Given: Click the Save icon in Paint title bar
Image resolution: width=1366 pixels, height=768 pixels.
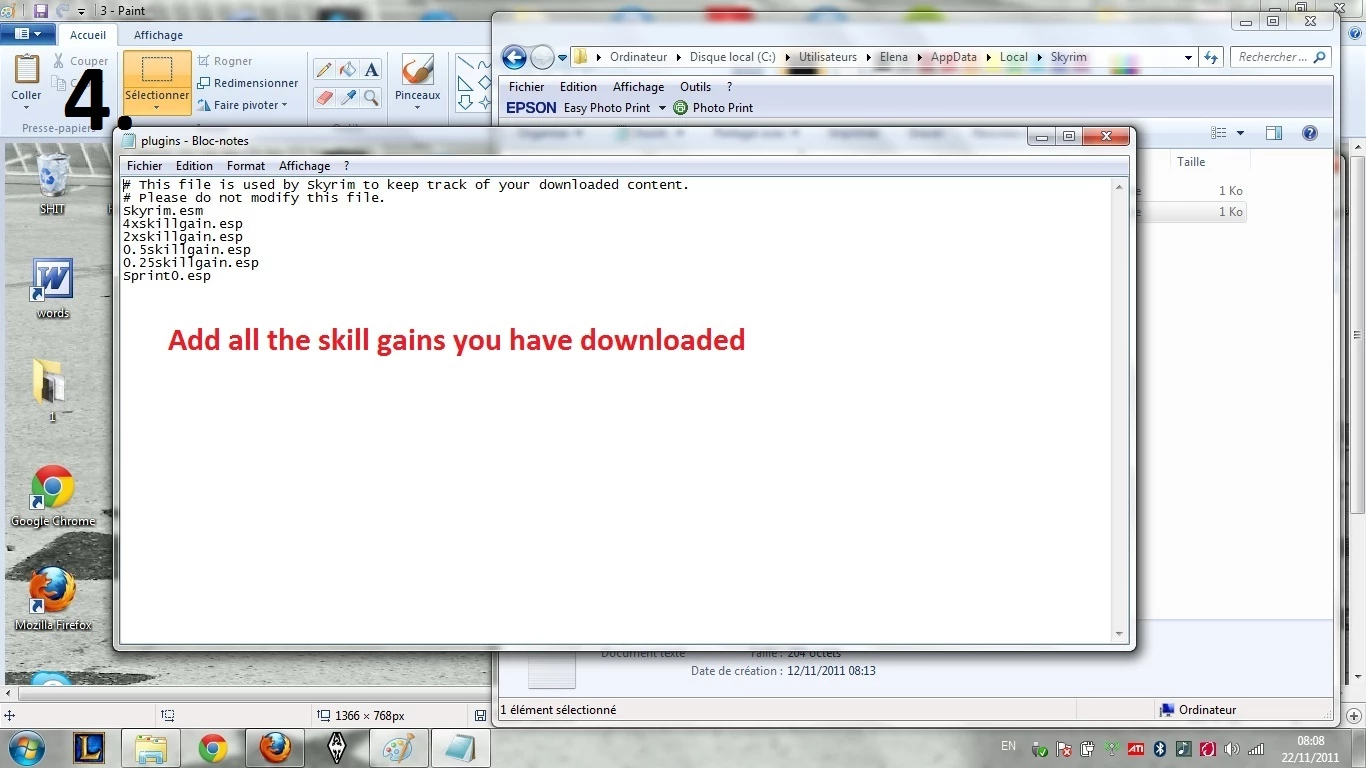Looking at the screenshot, I should click(41, 10).
